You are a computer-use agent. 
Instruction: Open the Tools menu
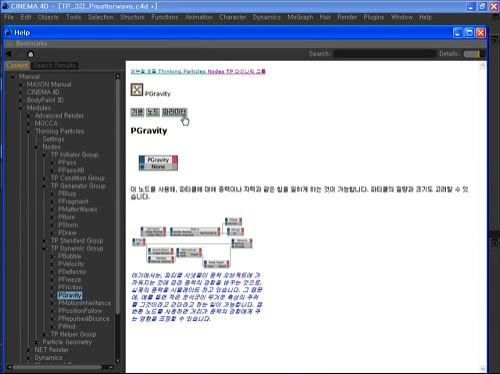pos(73,17)
